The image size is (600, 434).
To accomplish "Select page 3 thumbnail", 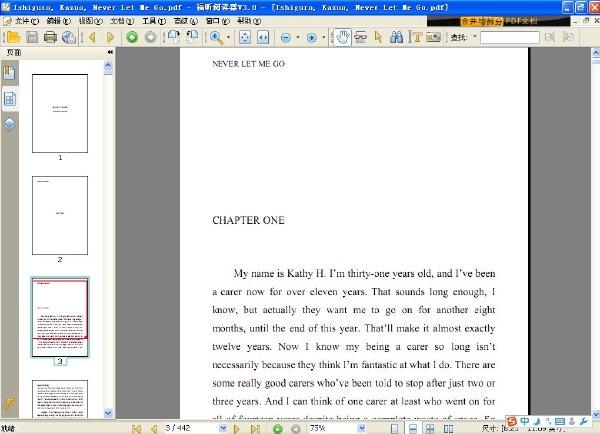I will (x=60, y=317).
